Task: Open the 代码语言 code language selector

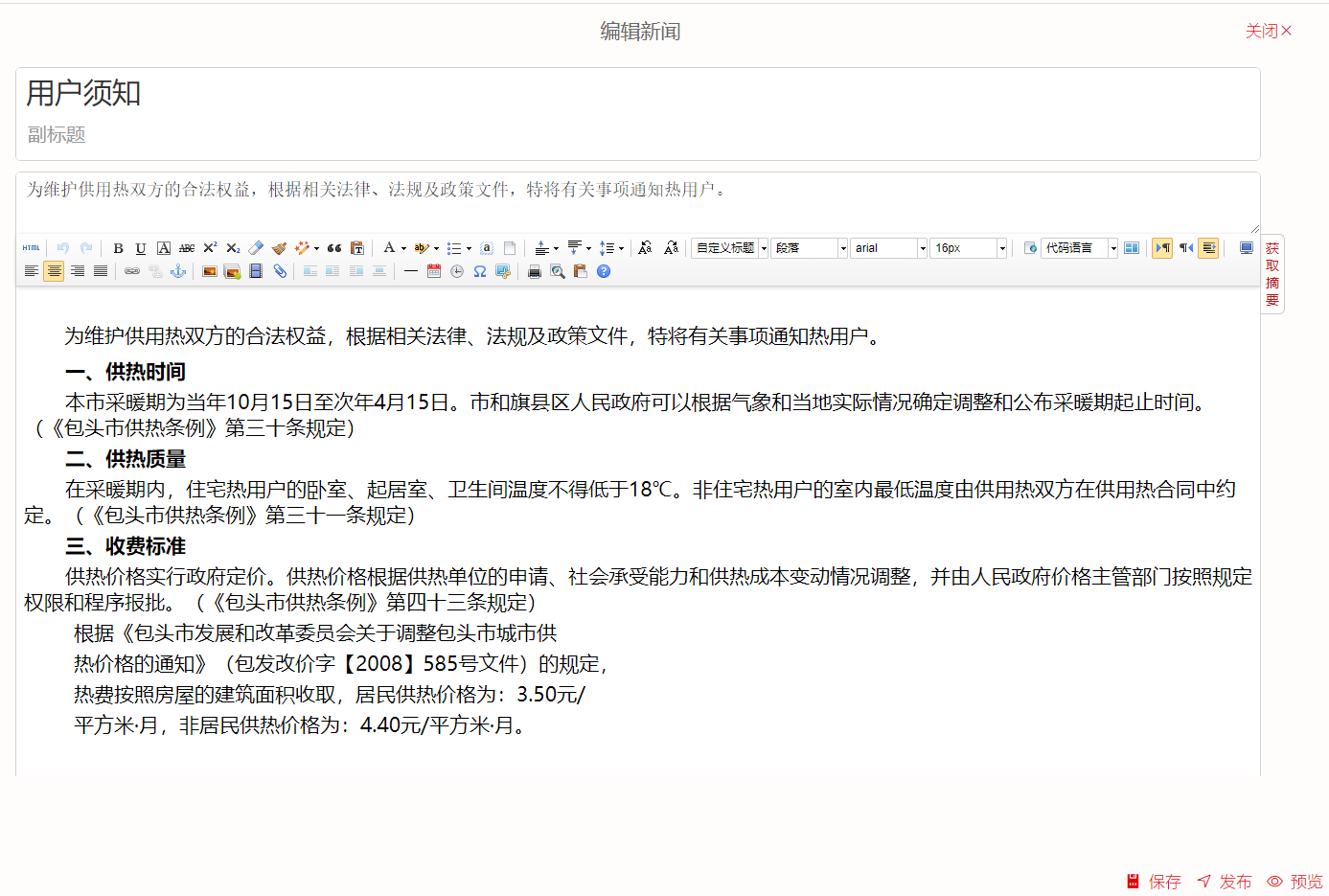Action: click(x=1078, y=247)
